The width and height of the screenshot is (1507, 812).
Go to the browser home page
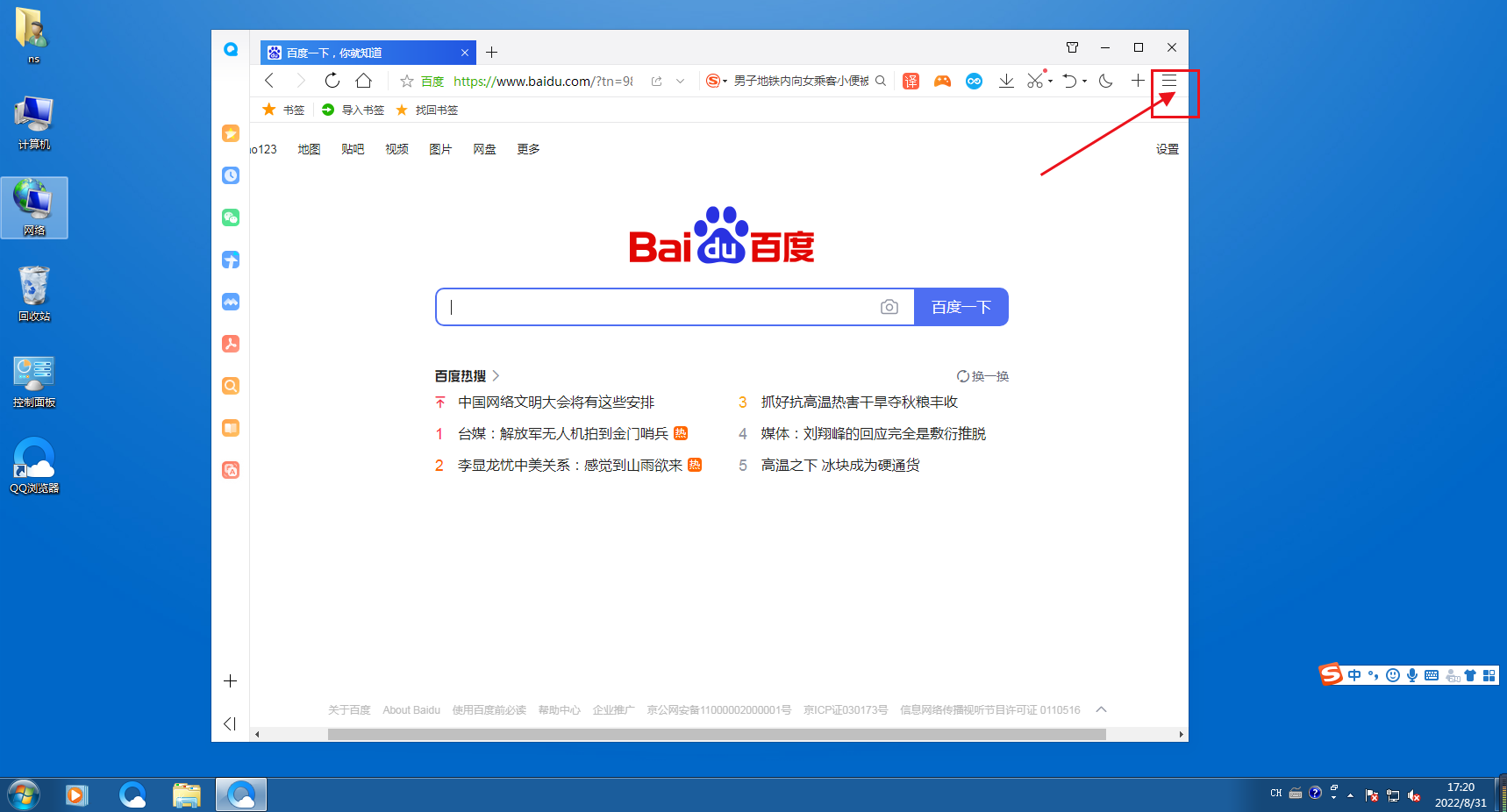pos(363,81)
